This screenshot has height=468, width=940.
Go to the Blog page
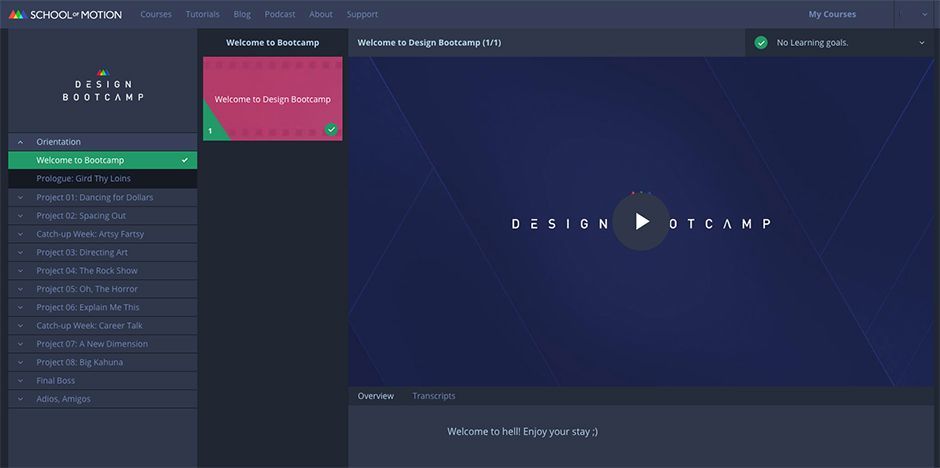tap(242, 14)
